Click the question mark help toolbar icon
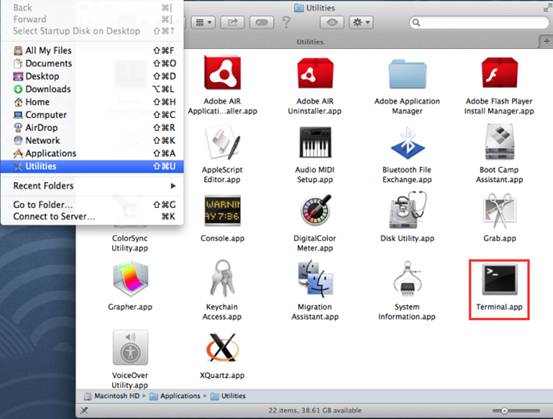 [x=287, y=23]
